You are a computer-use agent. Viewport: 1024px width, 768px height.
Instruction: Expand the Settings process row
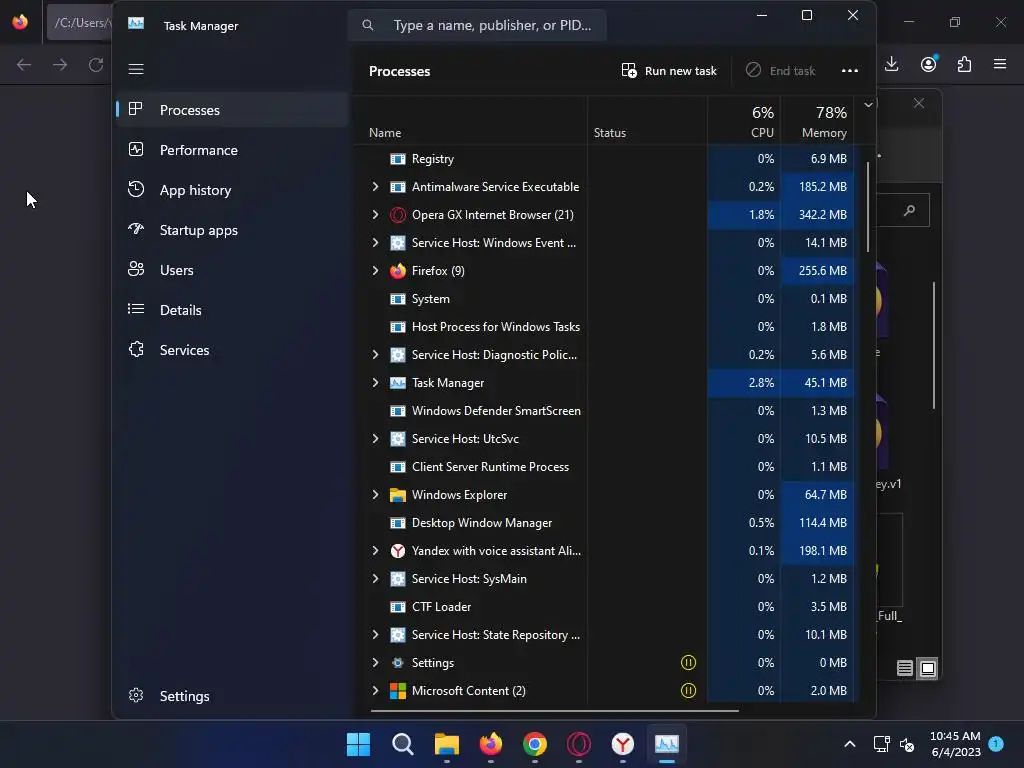point(375,663)
